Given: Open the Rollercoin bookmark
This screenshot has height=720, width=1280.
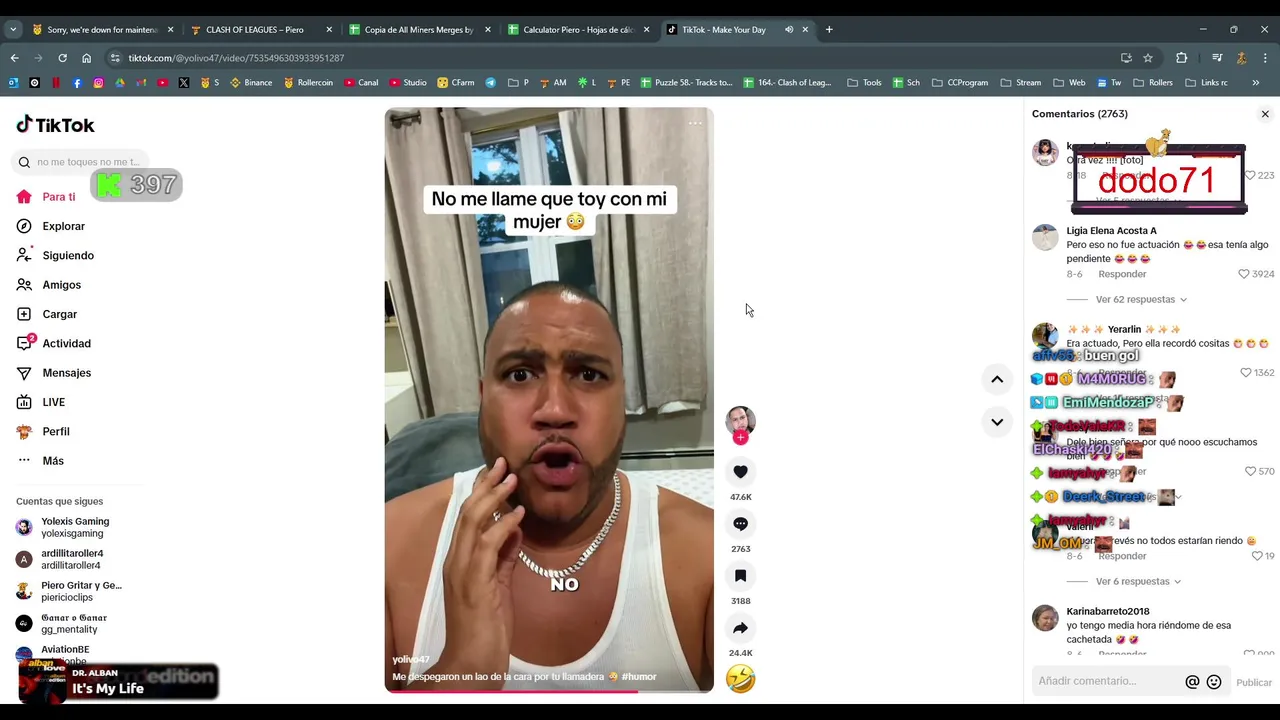Looking at the screenshot, I should pyautogui.click(x=307, y=83).
